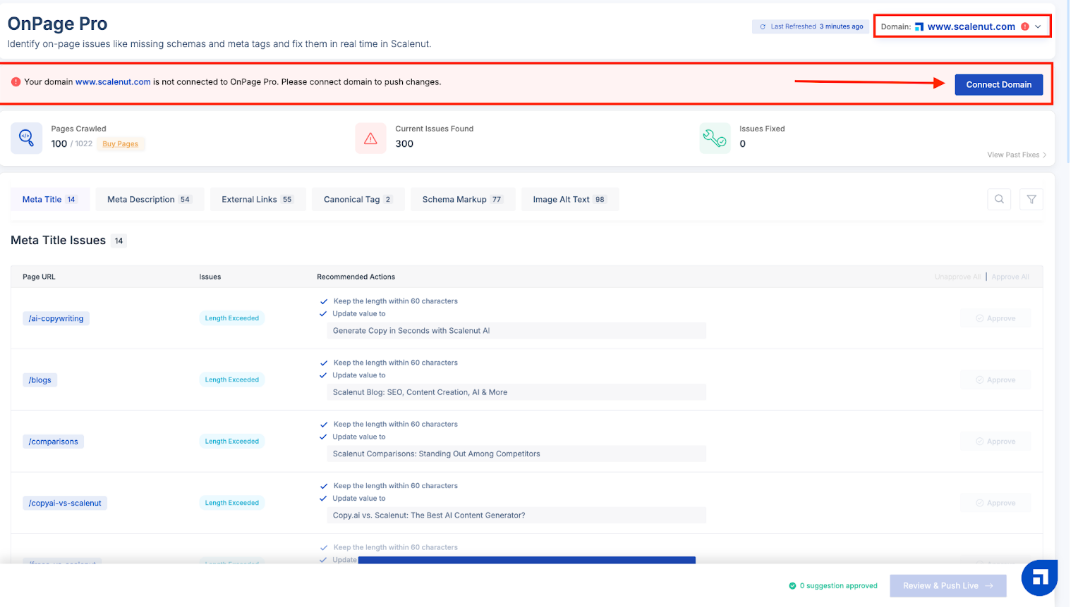Approve the /ai-copywriting meta title fix
1077x615 pixels.
point(995,318)
